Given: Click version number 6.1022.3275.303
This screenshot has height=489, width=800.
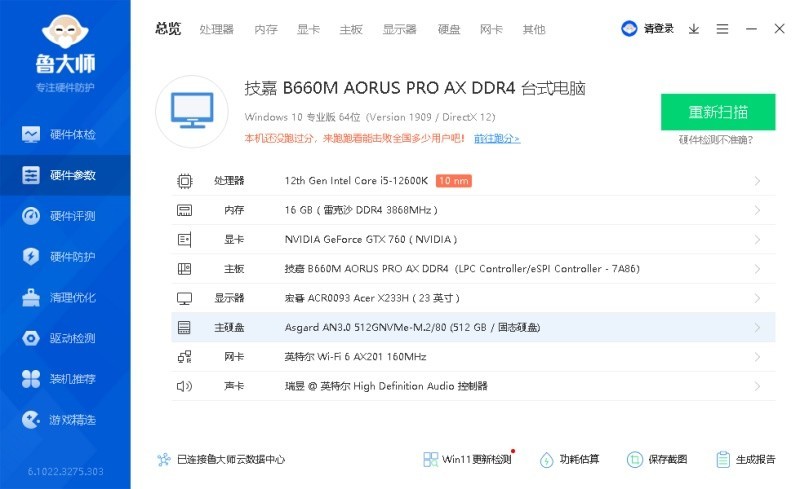Looking at the screenshot, I should click(x=65, y=472).
